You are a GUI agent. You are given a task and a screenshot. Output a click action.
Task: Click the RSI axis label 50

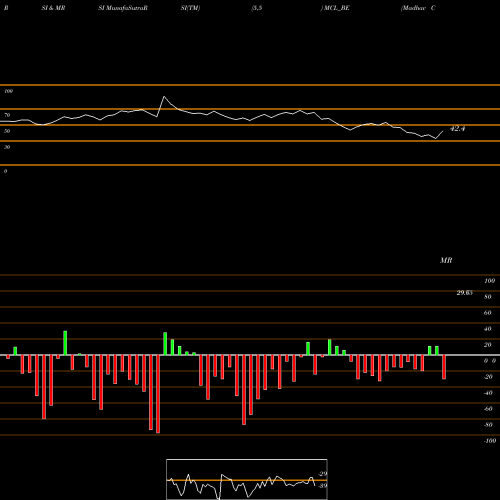[7, 131]
